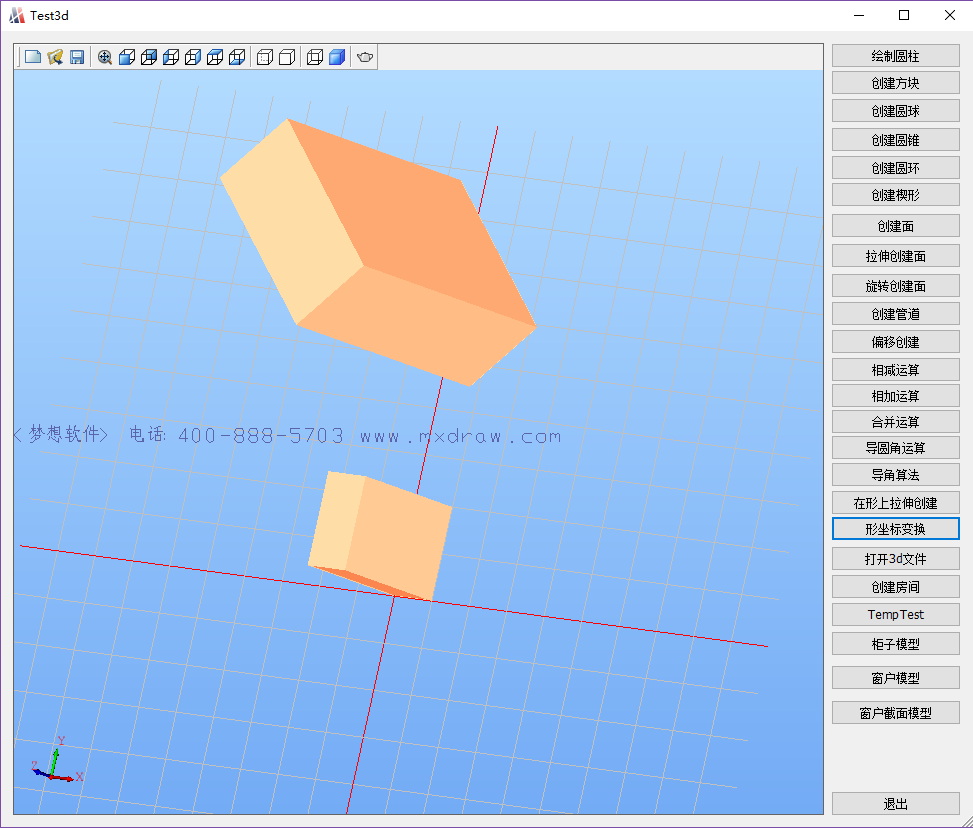Click the teapot icon in toolbar
This screenshot has height=828, width=973.
365,58
